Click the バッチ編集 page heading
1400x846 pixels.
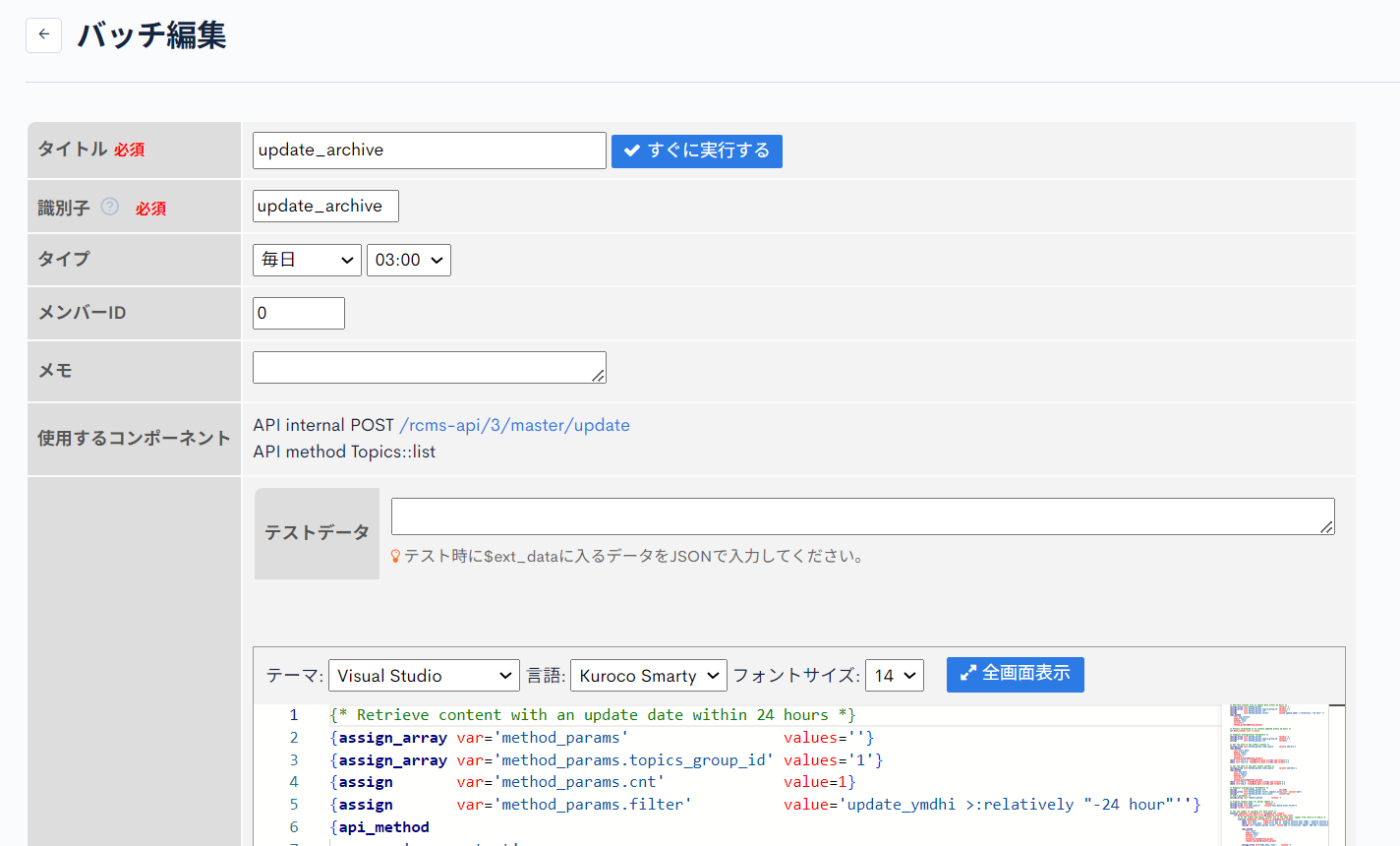pos(151,35)
